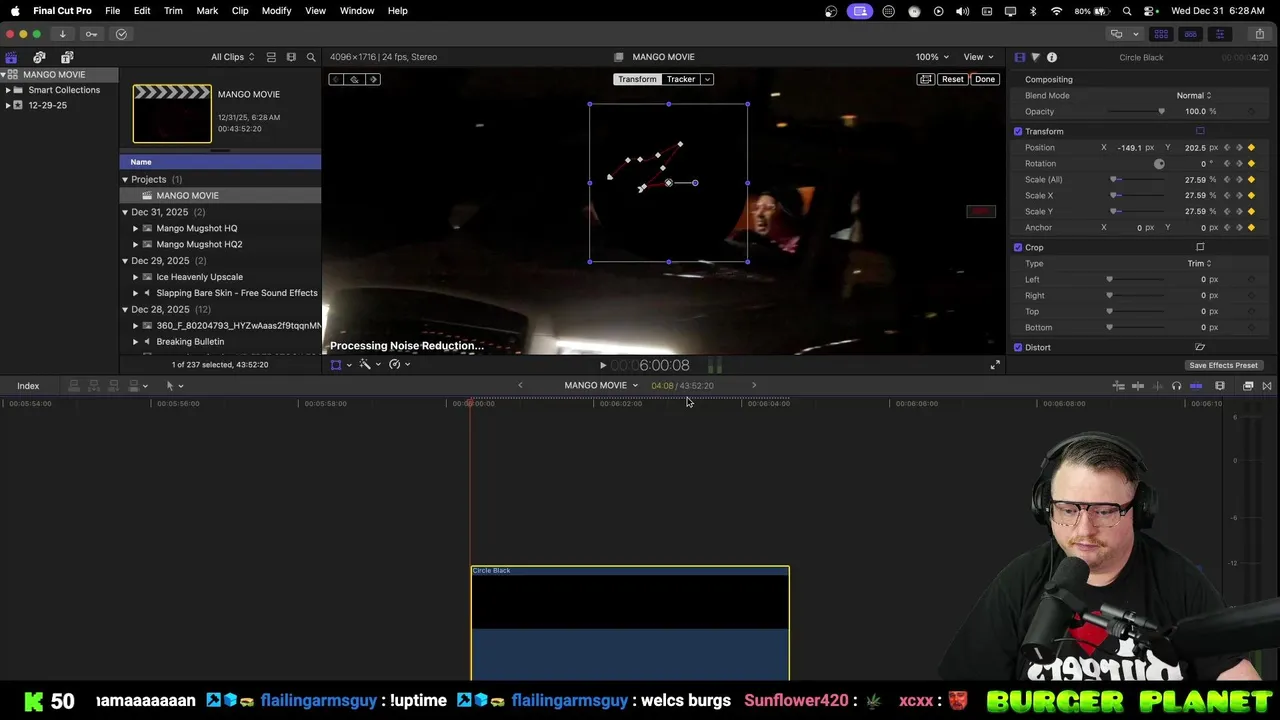Screen dimensions: 1280x720
Task: Open the File menu
Action: [113, 11]
